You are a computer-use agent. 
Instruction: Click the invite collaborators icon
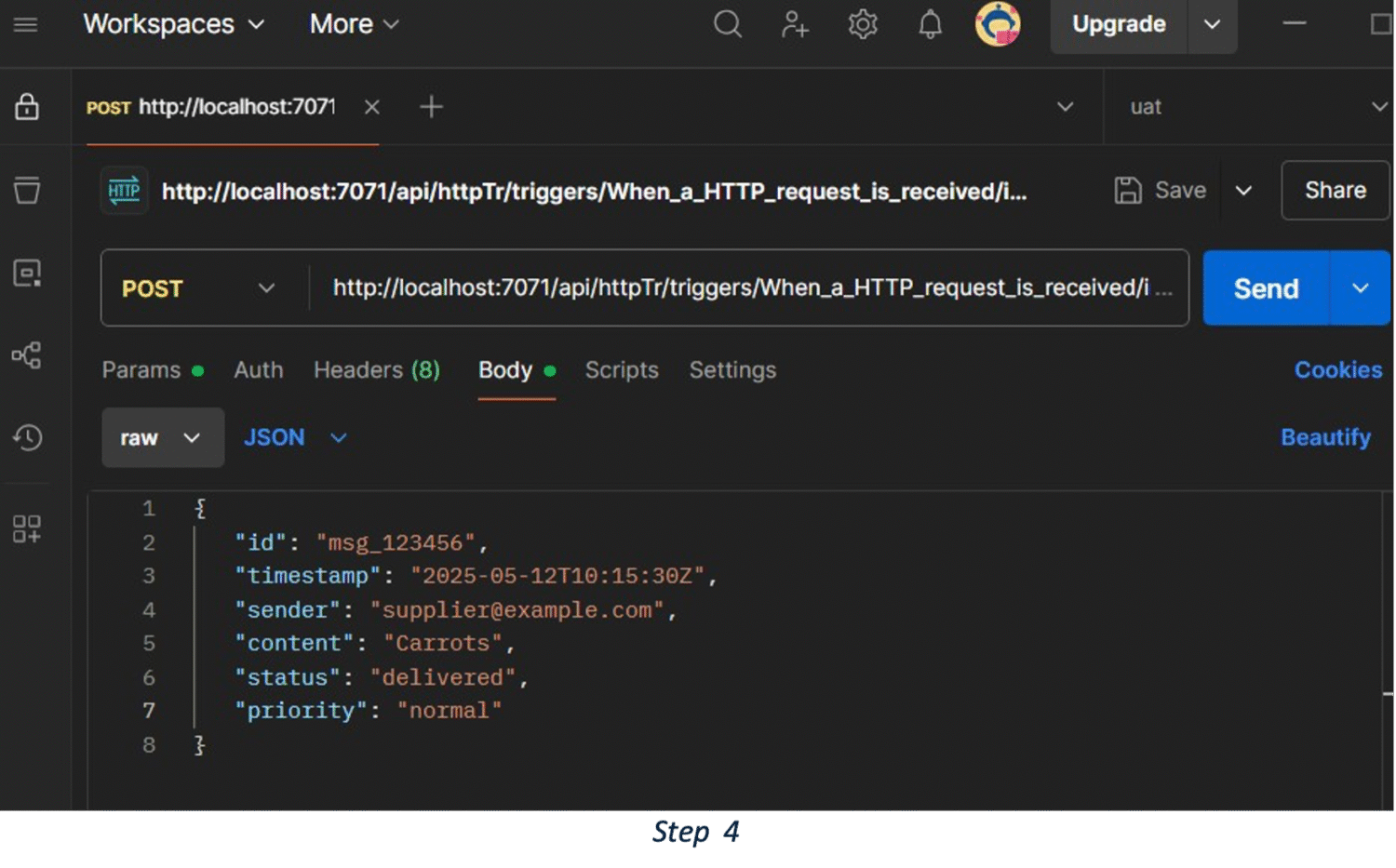pos(795,24)
